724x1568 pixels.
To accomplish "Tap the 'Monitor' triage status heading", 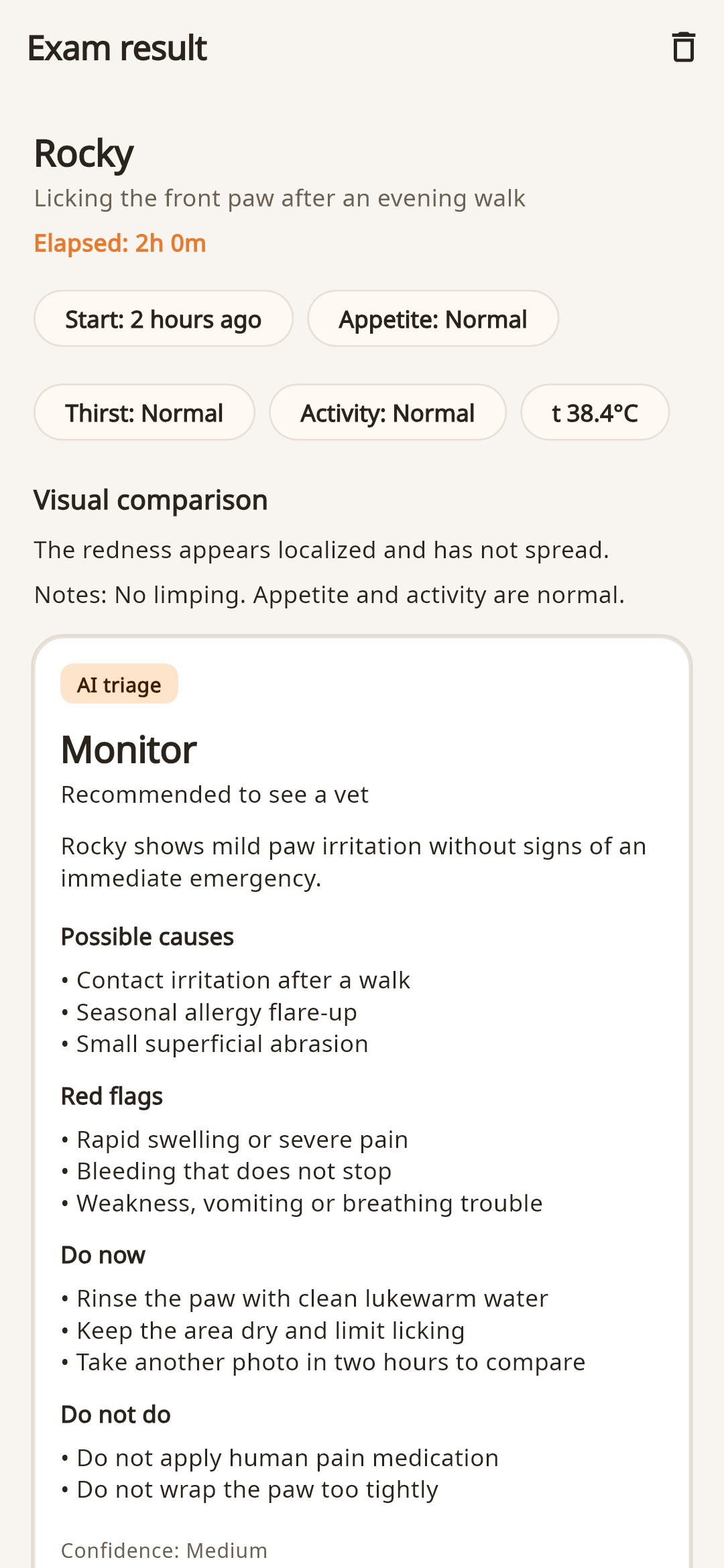I will click(x=129, y=750).
